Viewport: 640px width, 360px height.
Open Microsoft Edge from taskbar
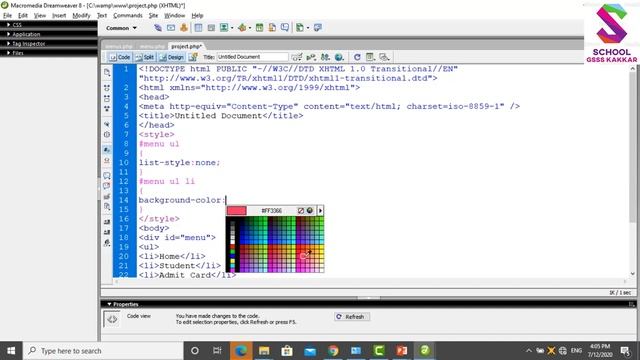click(241, 351)
